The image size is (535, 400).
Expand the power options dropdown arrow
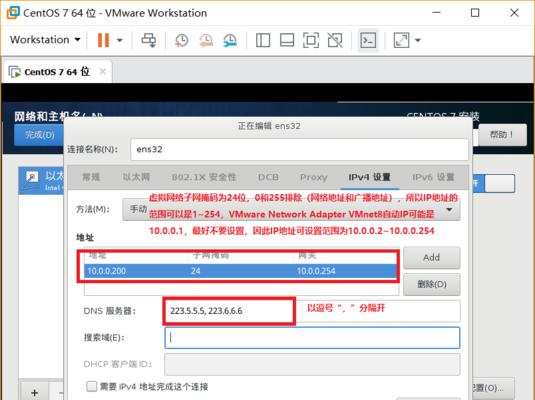(x=119, y=40)
